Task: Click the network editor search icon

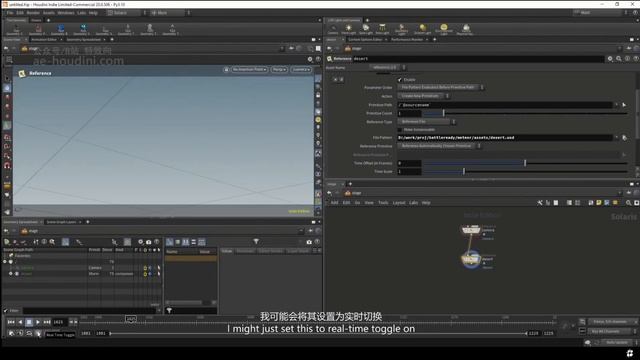Action: point(628,203)
